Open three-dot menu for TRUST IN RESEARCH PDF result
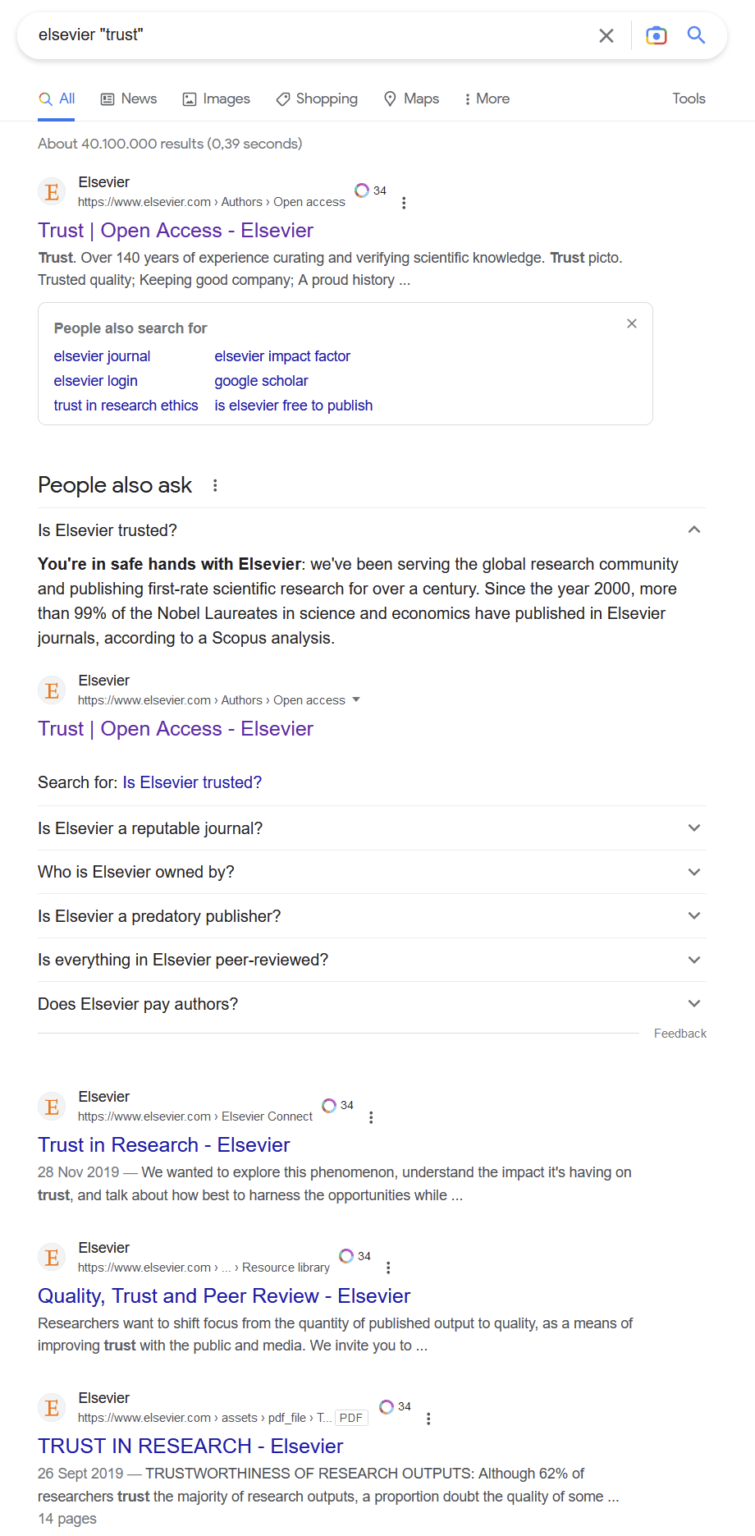Screen dimensions: 755x1536 pyautogui.click(x=428, y=1418)
